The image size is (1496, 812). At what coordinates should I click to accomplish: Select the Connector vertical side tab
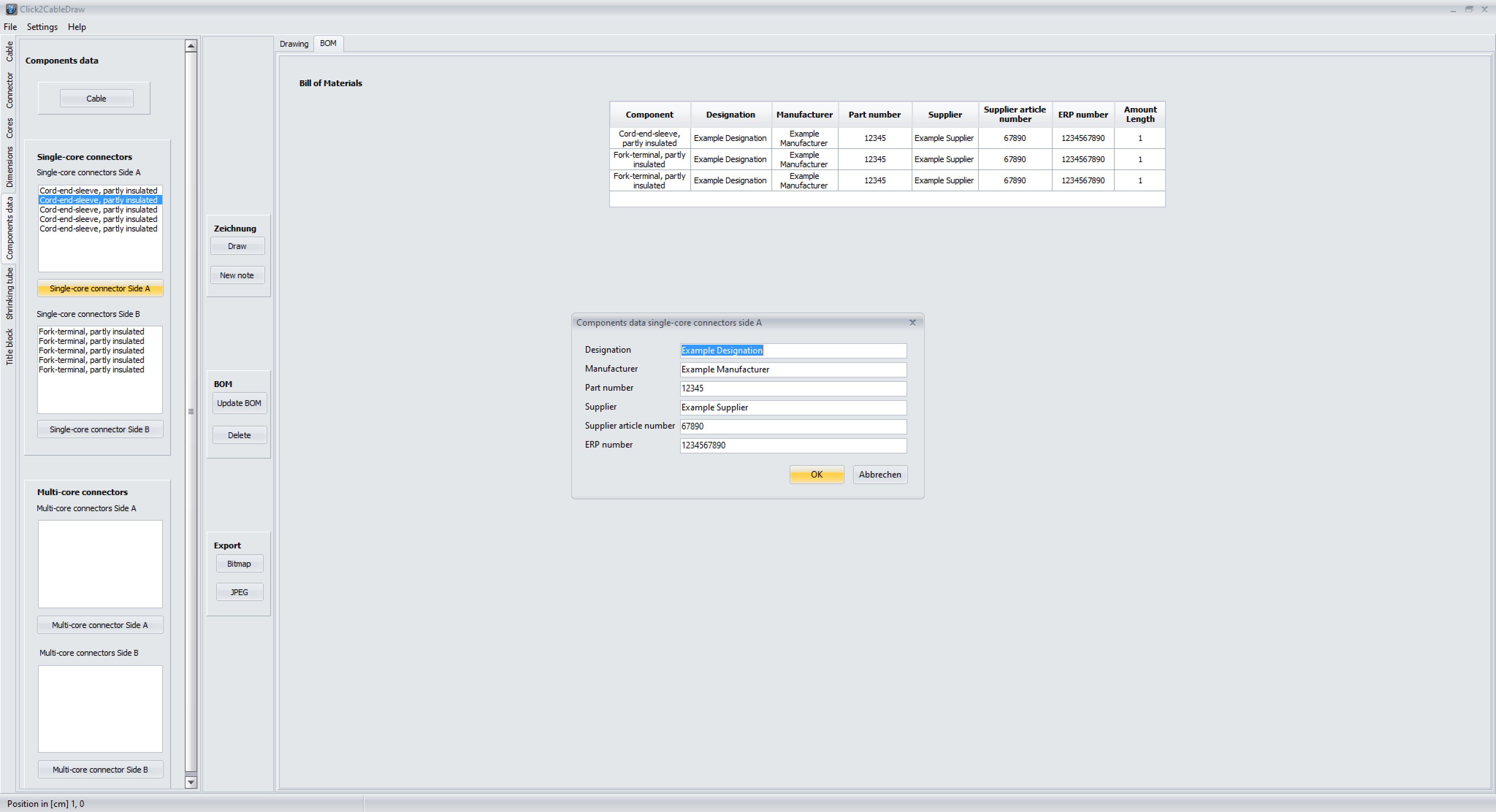(9, 90)
